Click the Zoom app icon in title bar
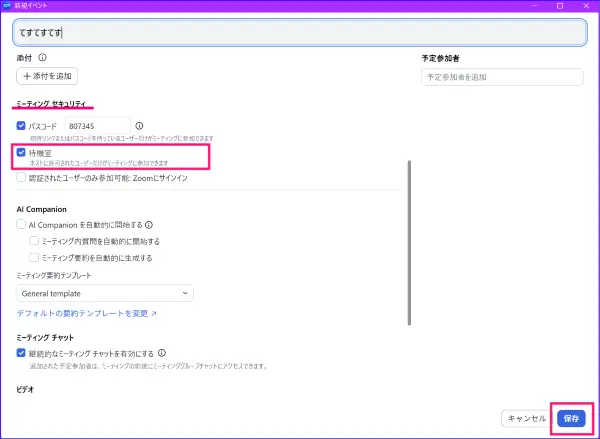Image resolution: width=600 pixels, height=439 pixels. click(x=7, y=6)
